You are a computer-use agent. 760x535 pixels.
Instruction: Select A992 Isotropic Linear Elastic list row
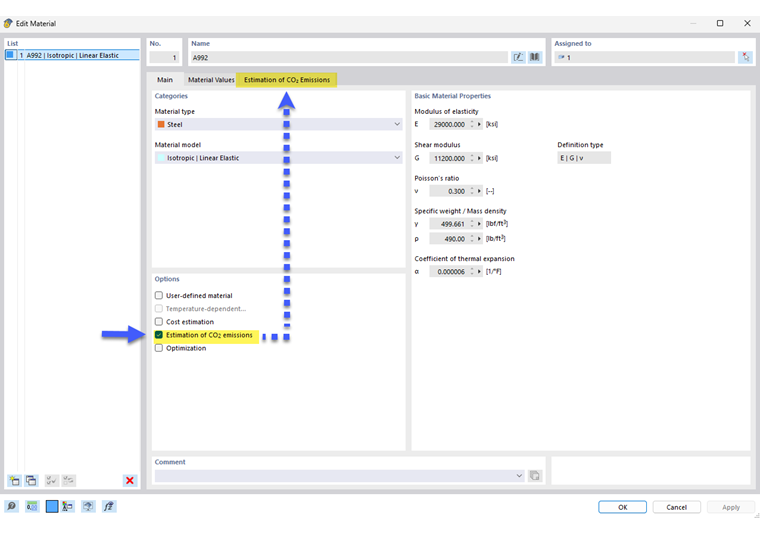(x=72, y=55)
